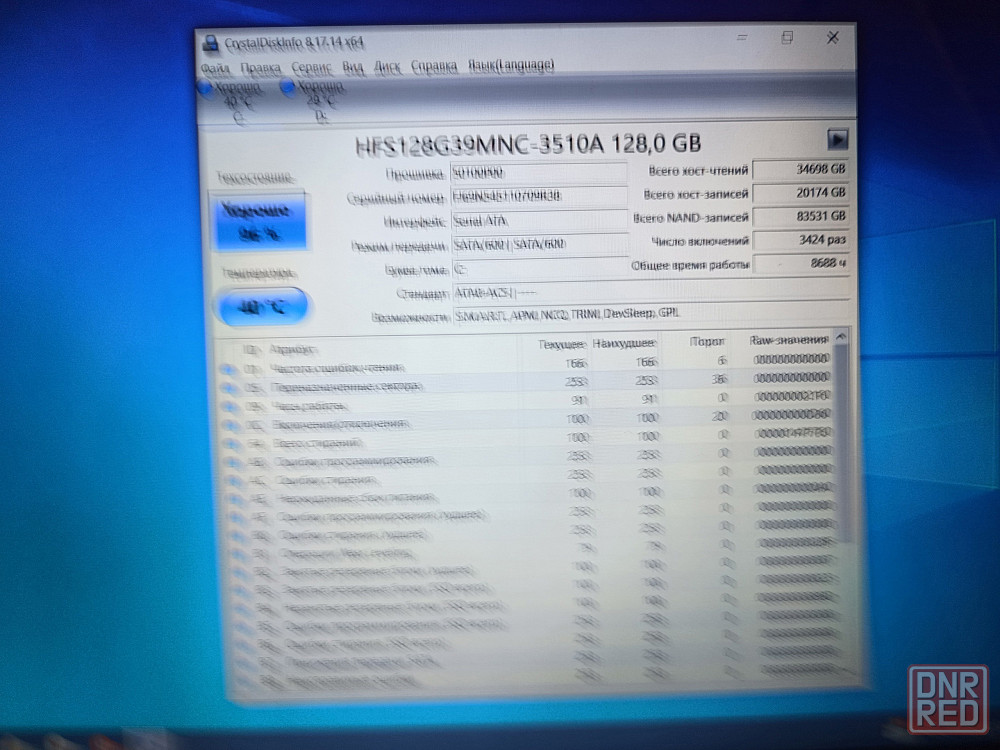
Task: Click the 40 °C temperature button
Action: (261, 307)
